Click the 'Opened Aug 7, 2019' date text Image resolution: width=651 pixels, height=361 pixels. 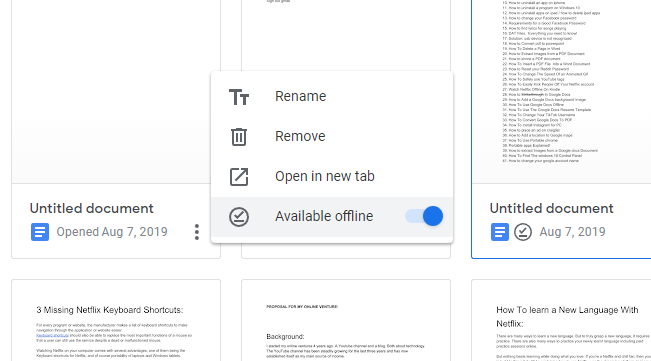pos(112,232)
